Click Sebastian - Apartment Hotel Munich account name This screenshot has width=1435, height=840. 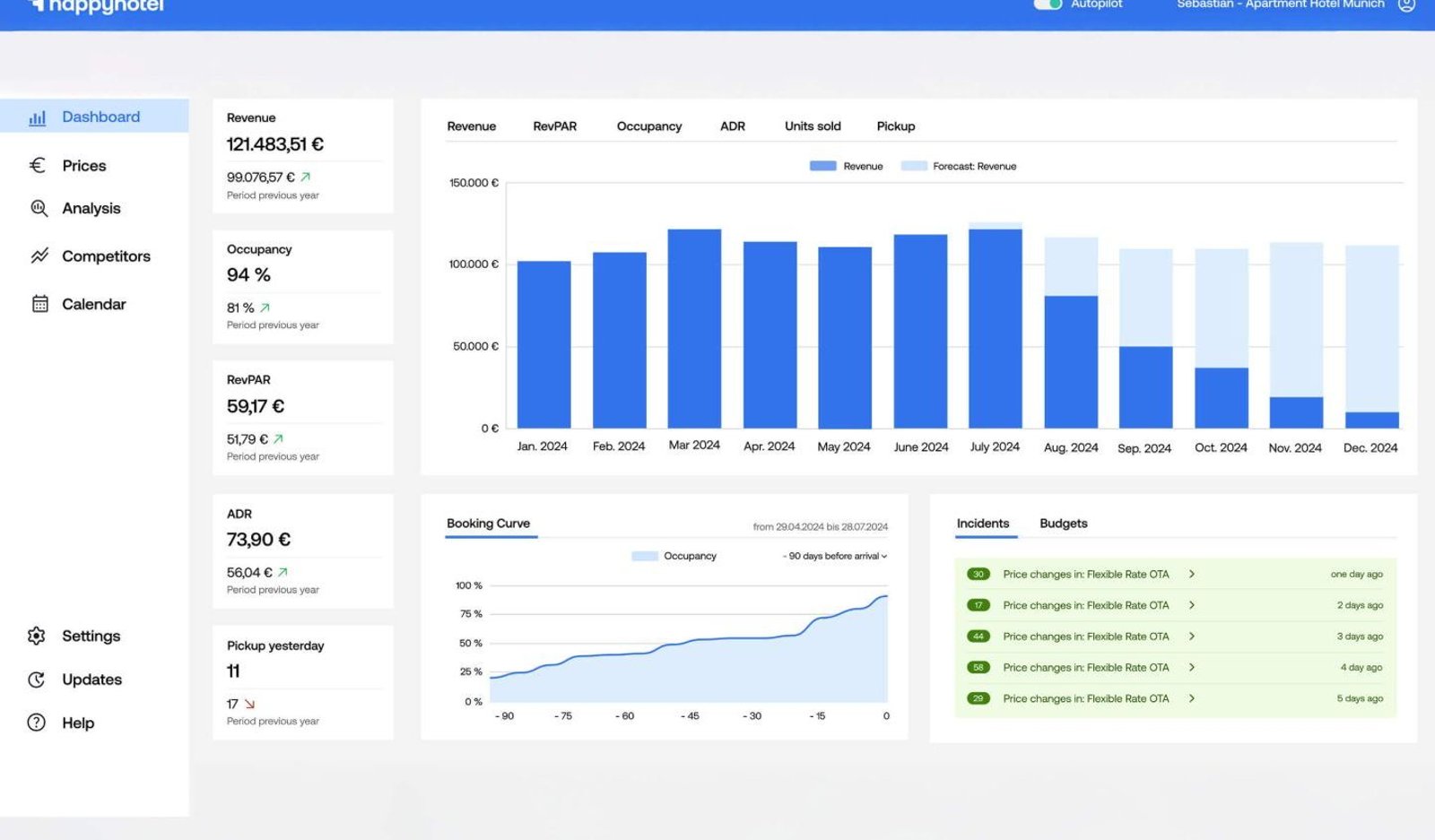click(1281, 4)
